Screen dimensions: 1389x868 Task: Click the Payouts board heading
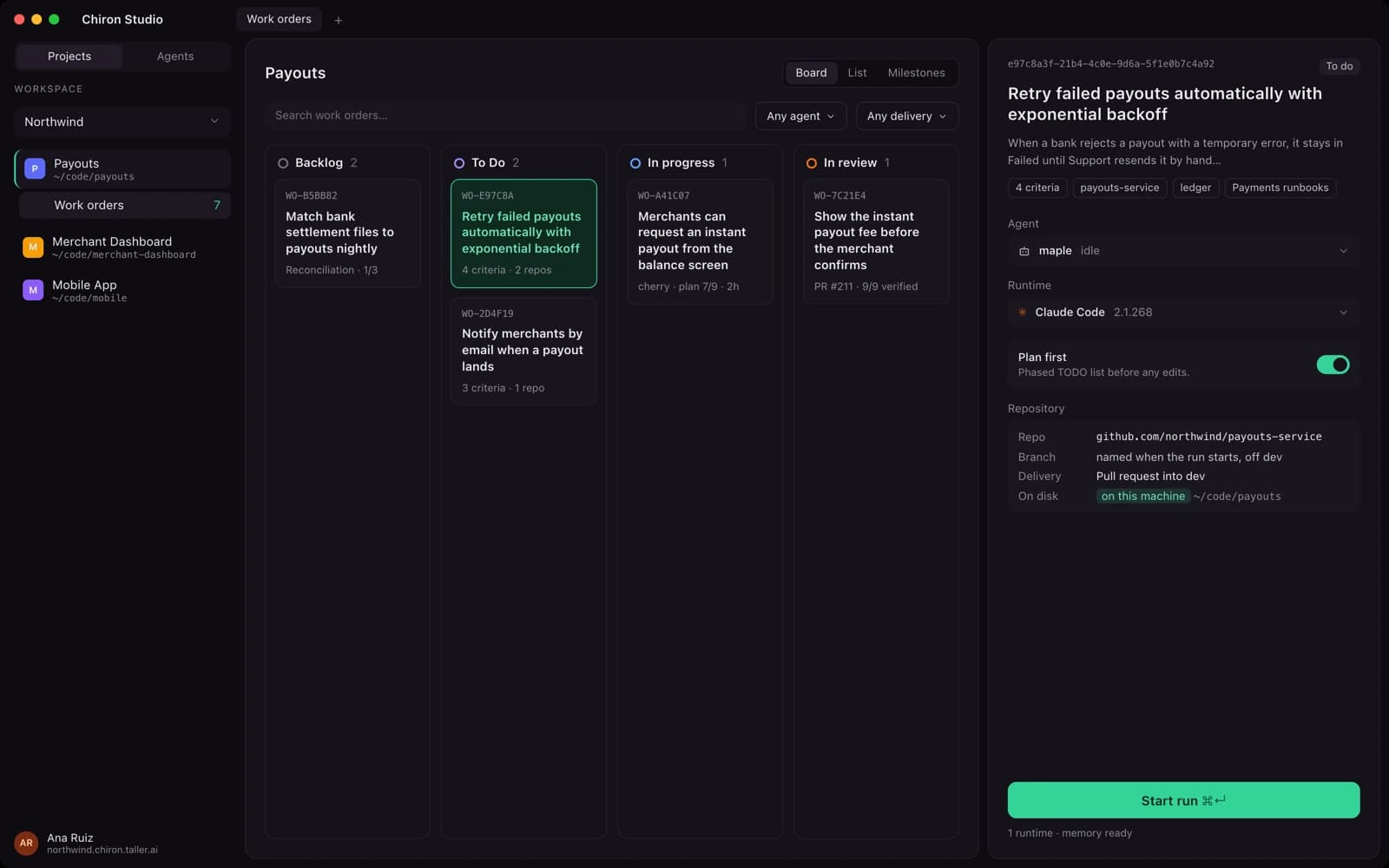coord(295,73)
